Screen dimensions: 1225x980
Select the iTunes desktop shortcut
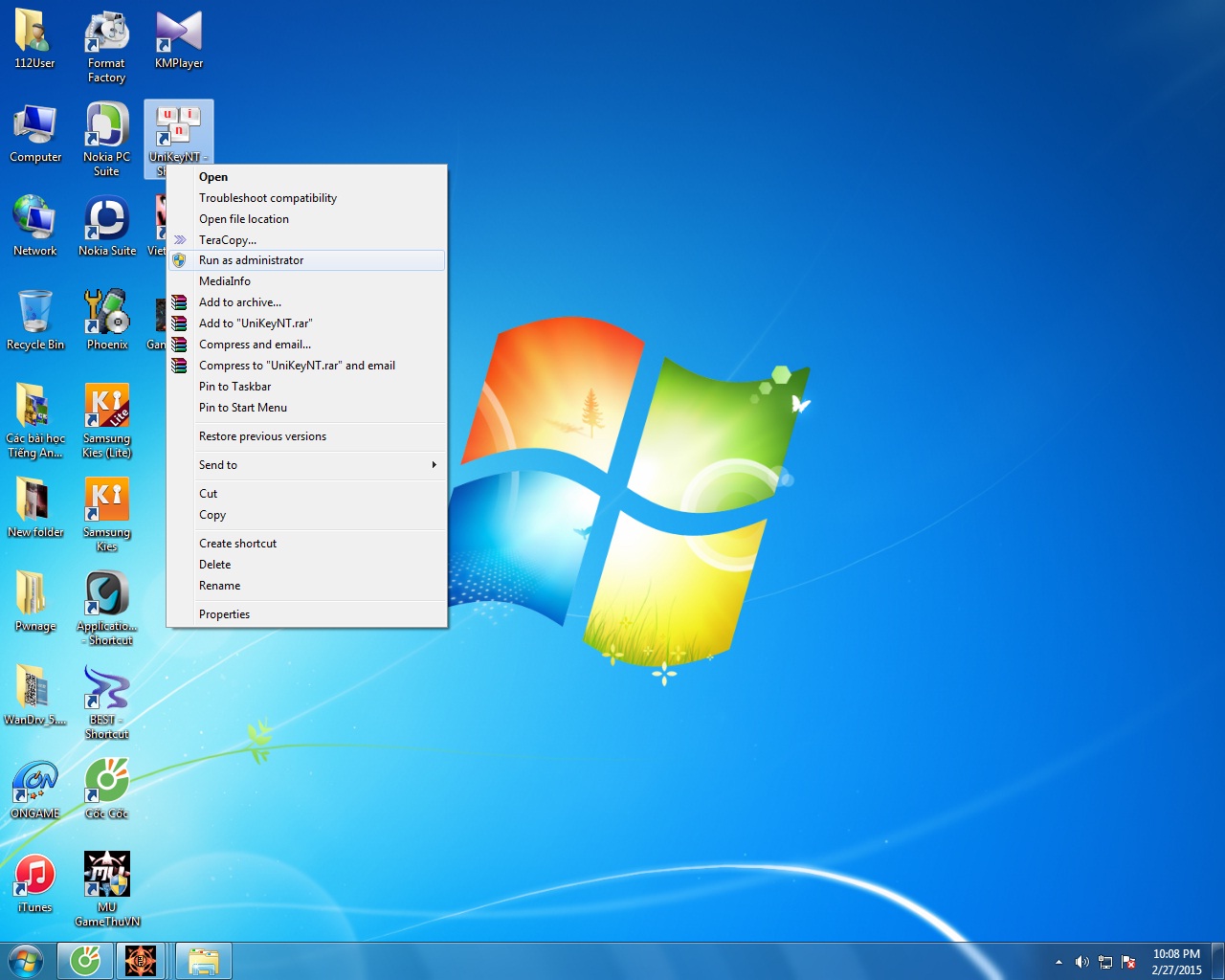point(35,883)
